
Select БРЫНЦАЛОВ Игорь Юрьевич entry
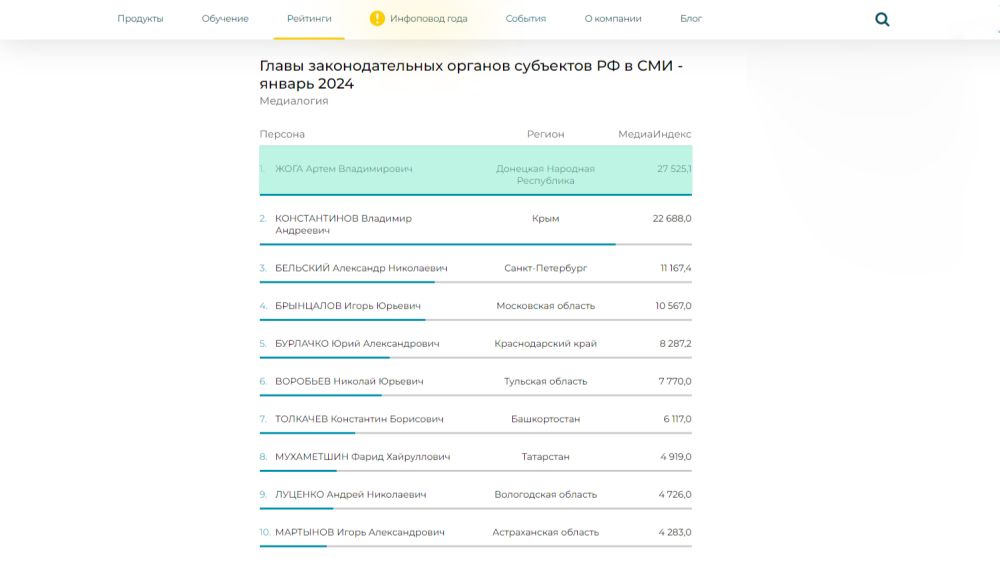point(348,306)
